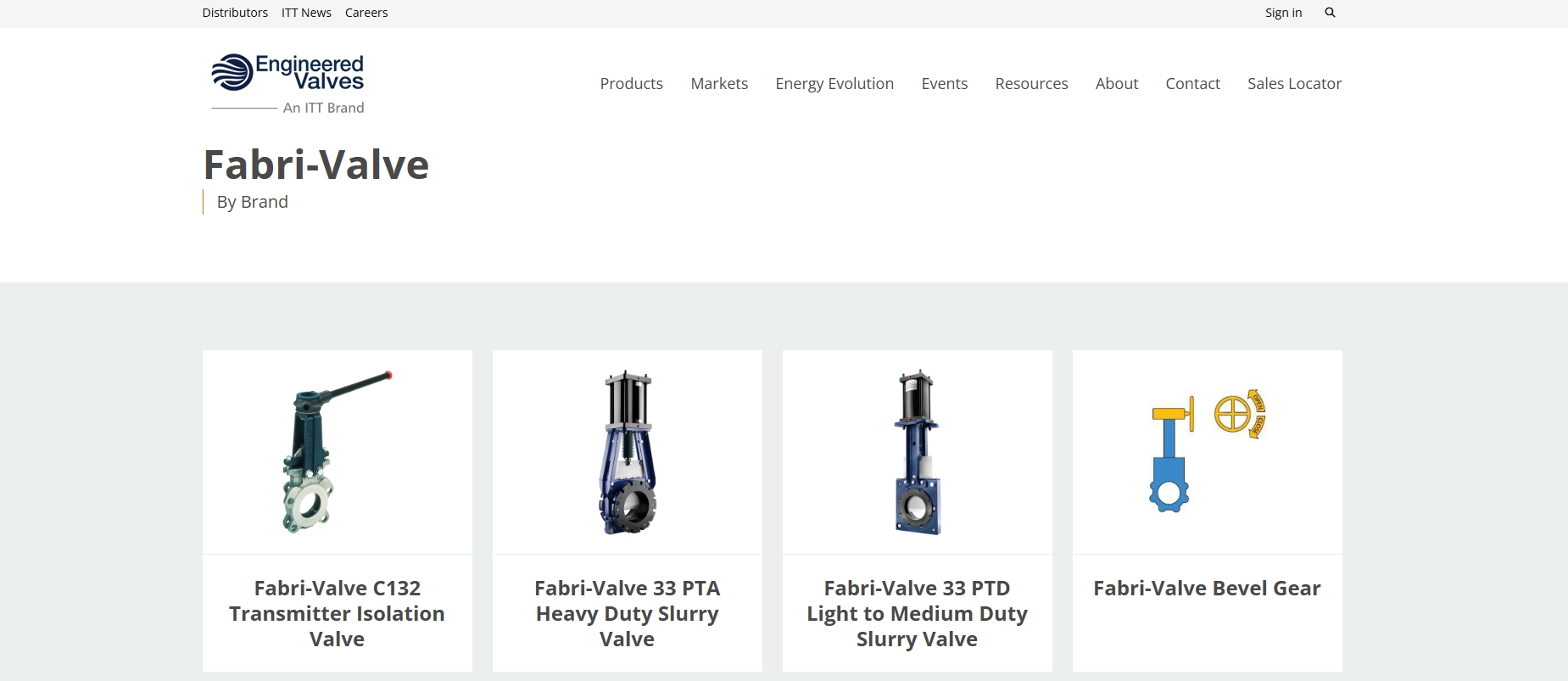Image resolution: width=1568 pixels, height=681 pixels.
Task: Open the Products menu
Action: (x=631, y=83)
